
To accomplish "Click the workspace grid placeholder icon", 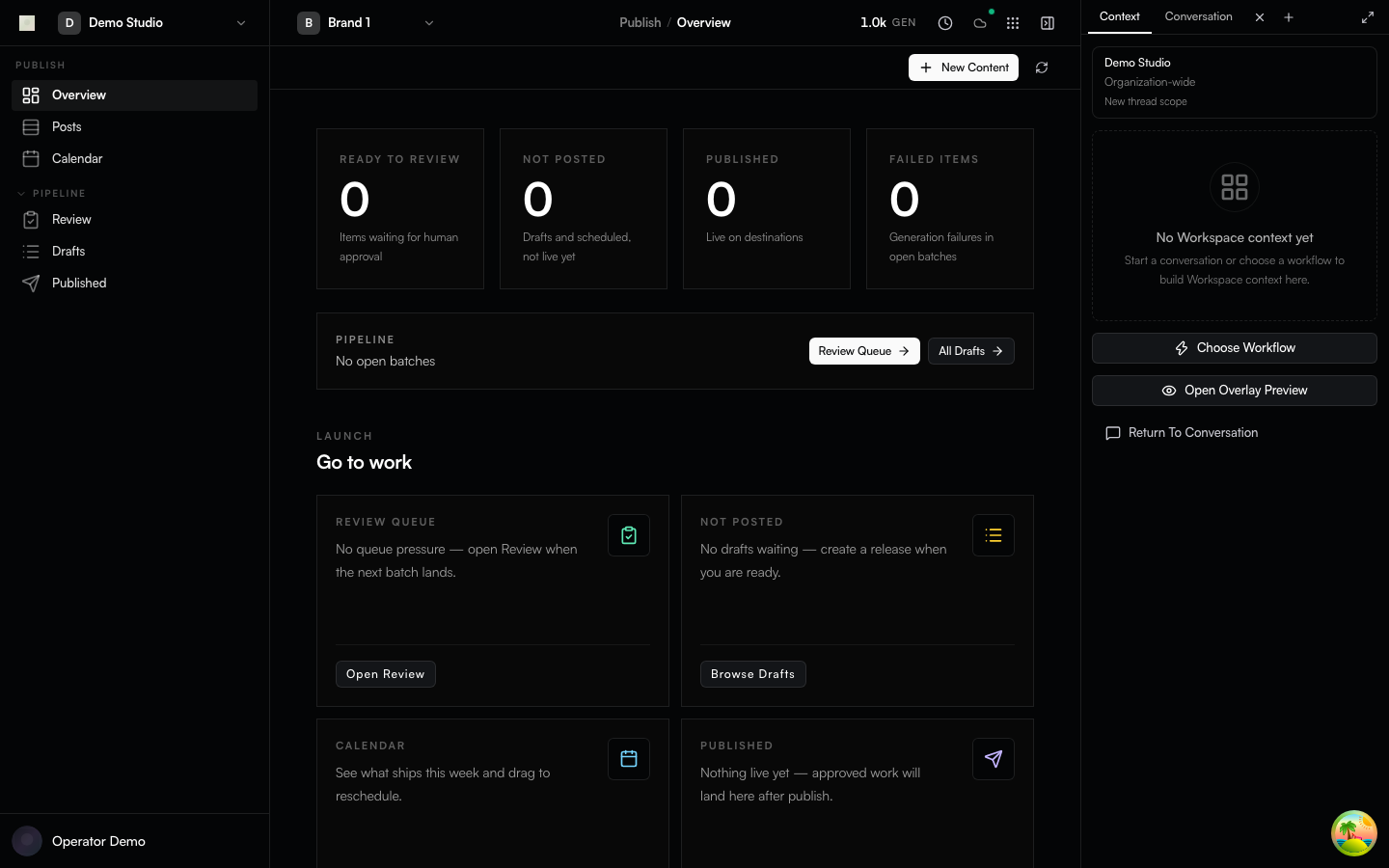I will [1235, 187].
